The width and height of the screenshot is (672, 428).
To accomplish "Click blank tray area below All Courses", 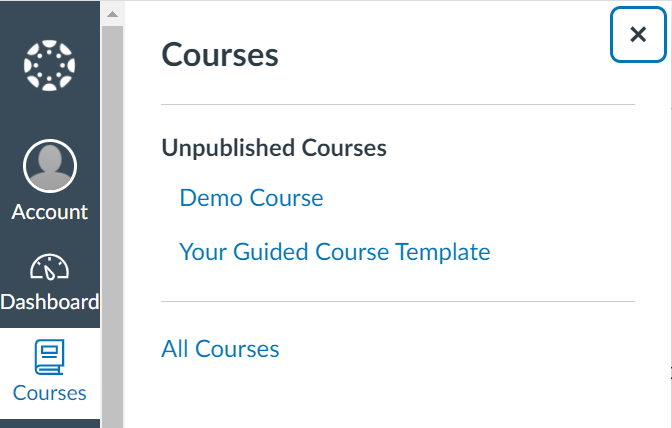I will (x=397, y=395).
